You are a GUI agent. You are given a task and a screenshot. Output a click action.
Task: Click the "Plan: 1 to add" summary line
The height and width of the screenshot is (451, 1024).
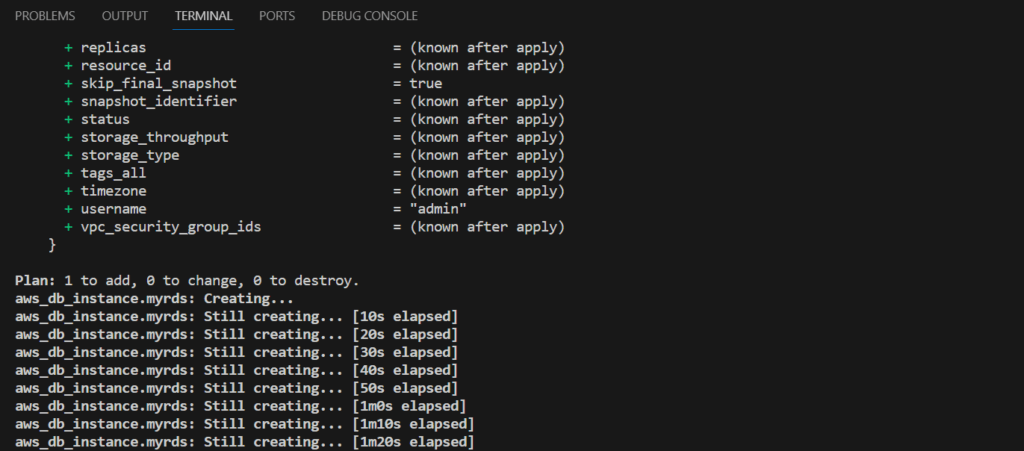click(x=187, y=281)
